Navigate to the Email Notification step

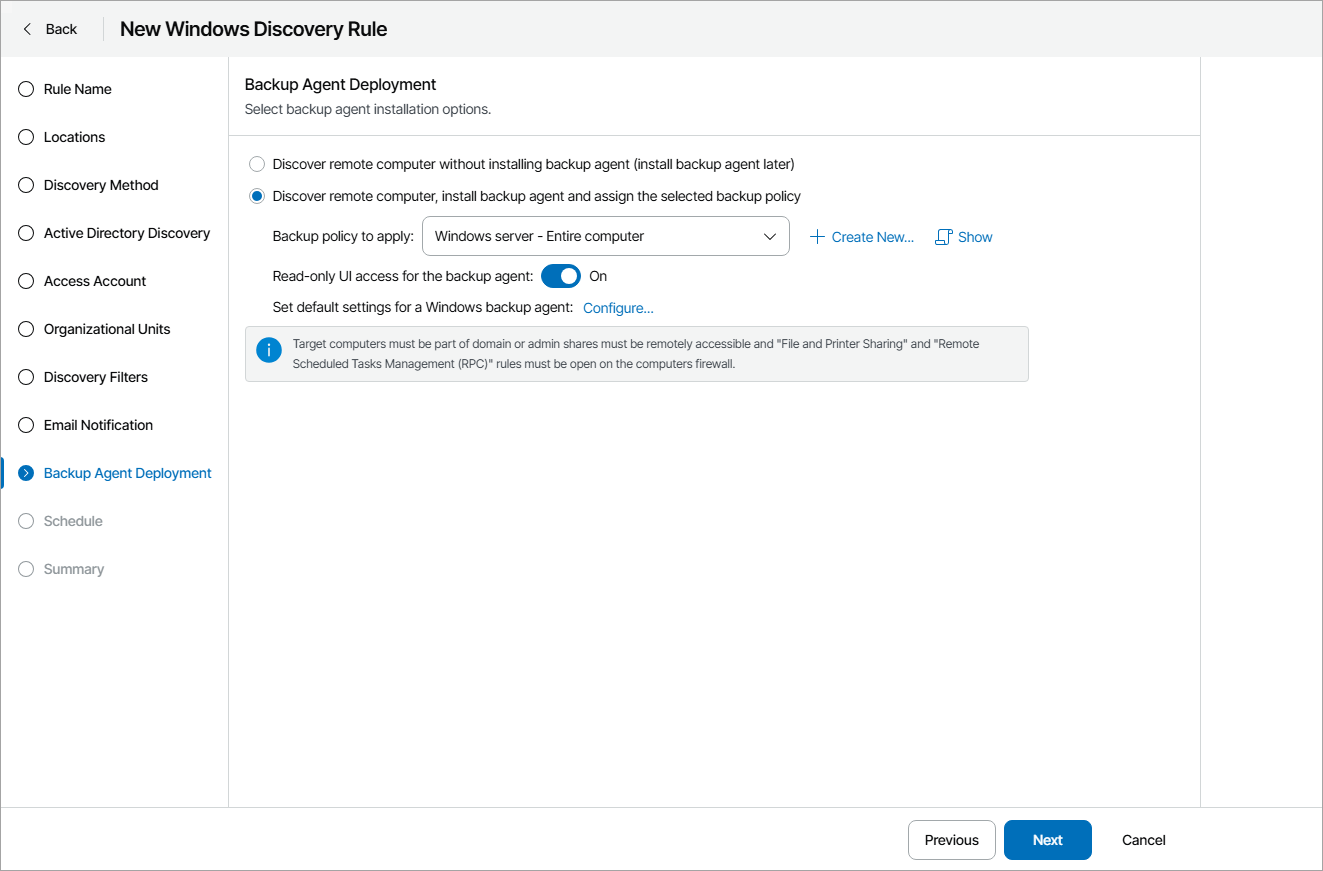click(x=99, y=425)
